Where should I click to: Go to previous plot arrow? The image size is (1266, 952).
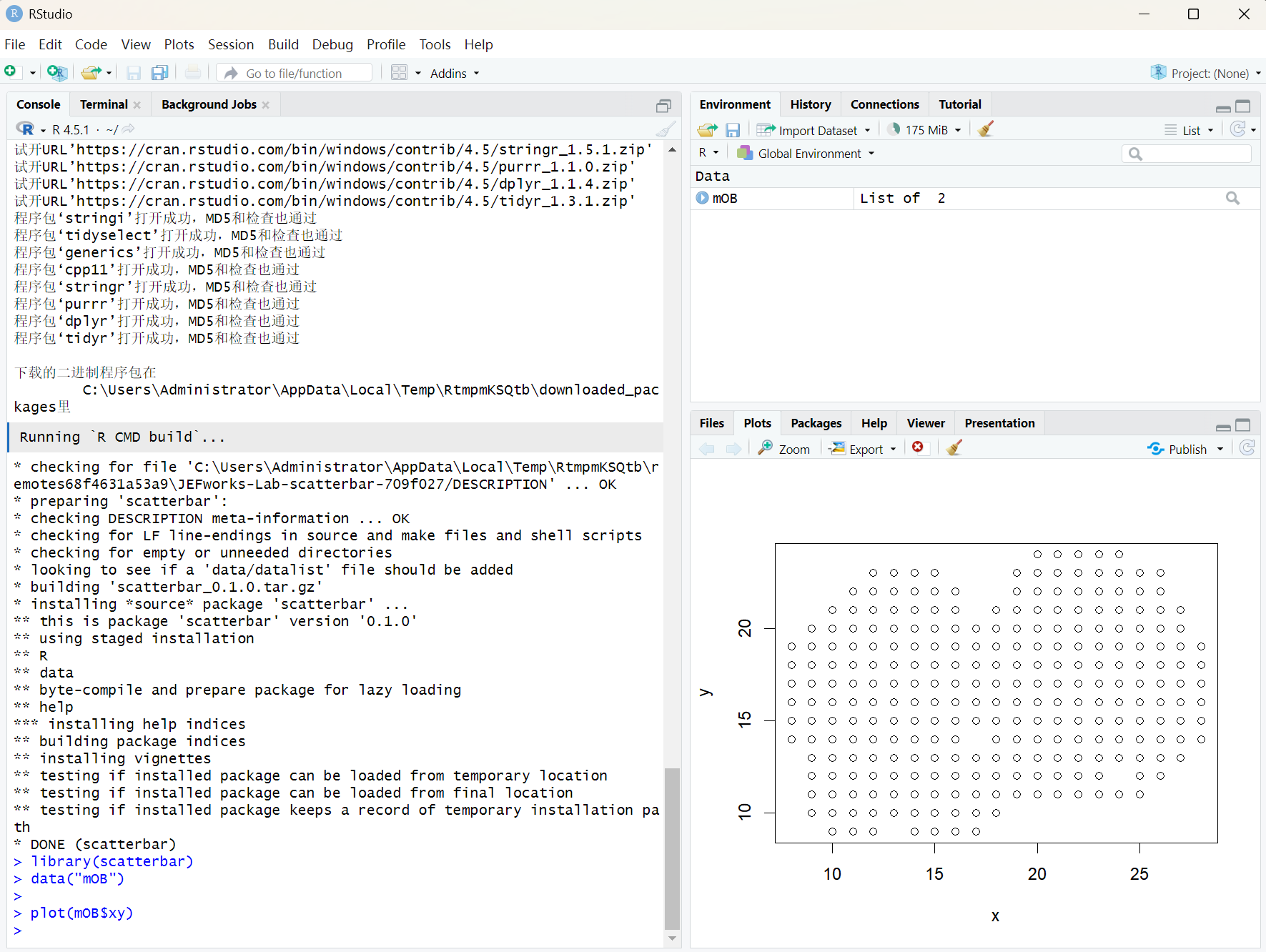pos(707,448)
